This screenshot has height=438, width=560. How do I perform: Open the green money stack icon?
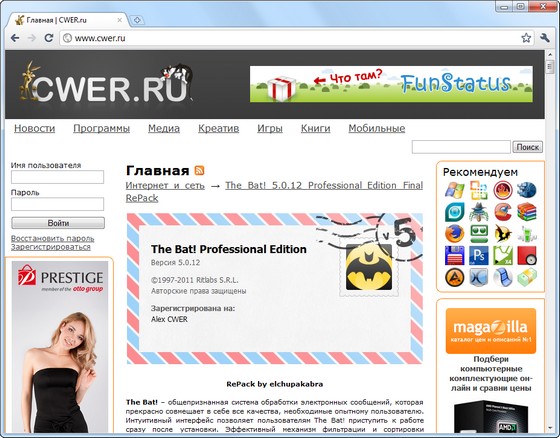click(x=527, y=277)
